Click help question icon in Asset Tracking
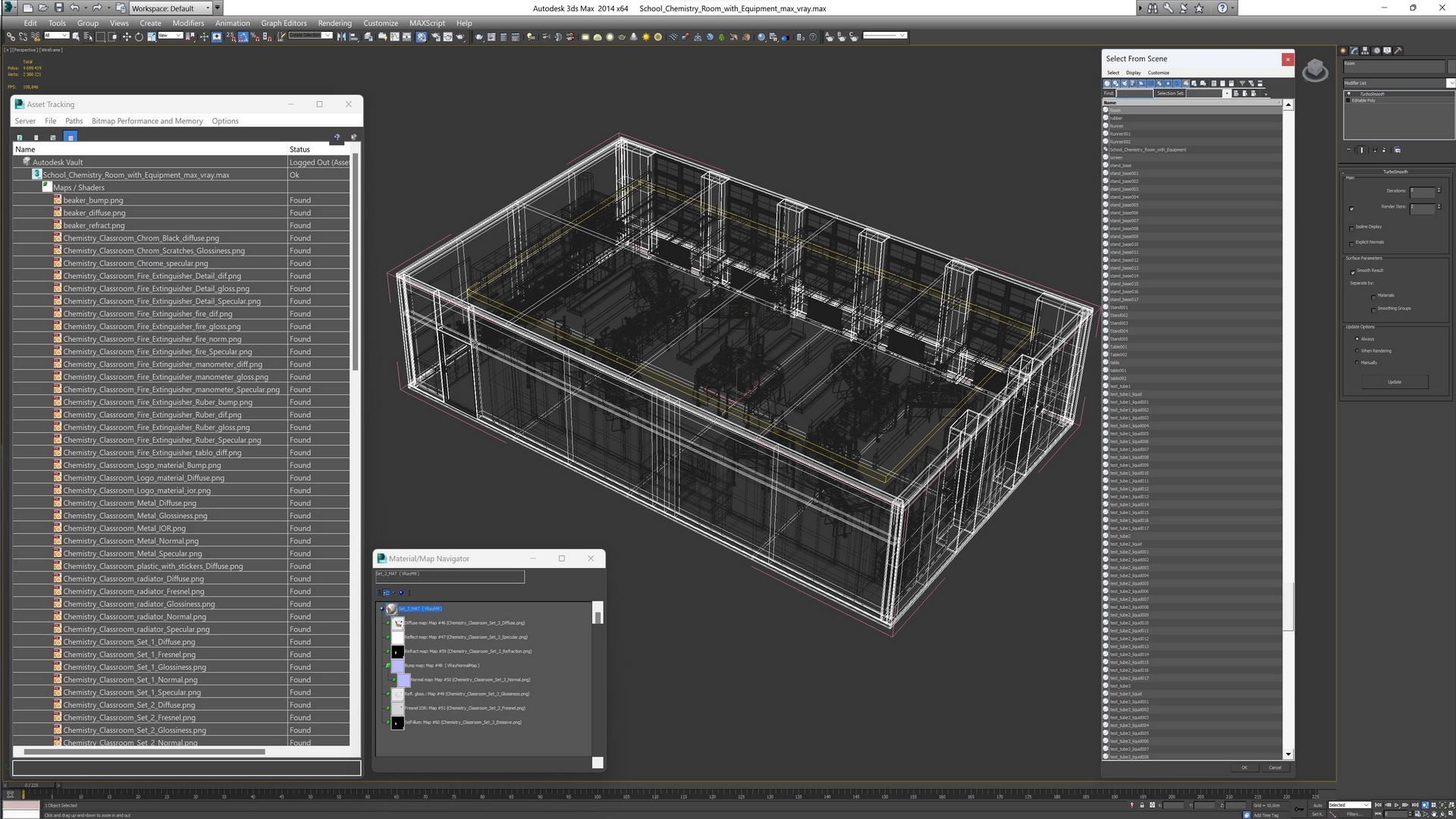The width and height of the screenshot is (1456, 819). click(336, 137)
